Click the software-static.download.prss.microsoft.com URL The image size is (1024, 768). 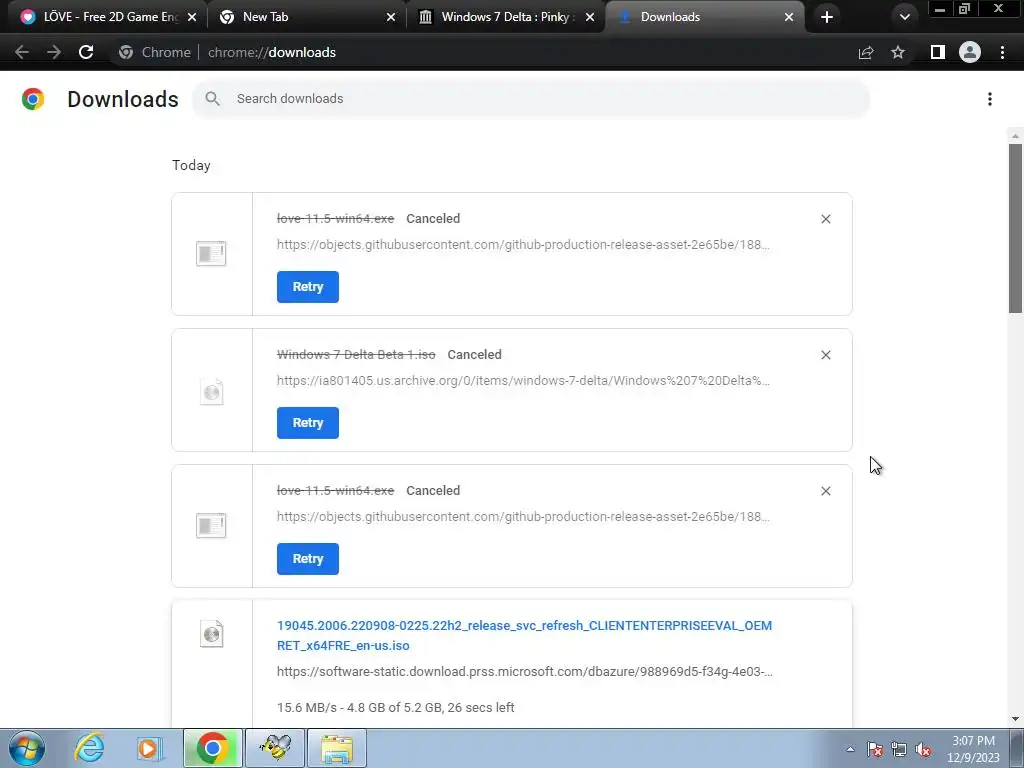[x=524, y=671]
